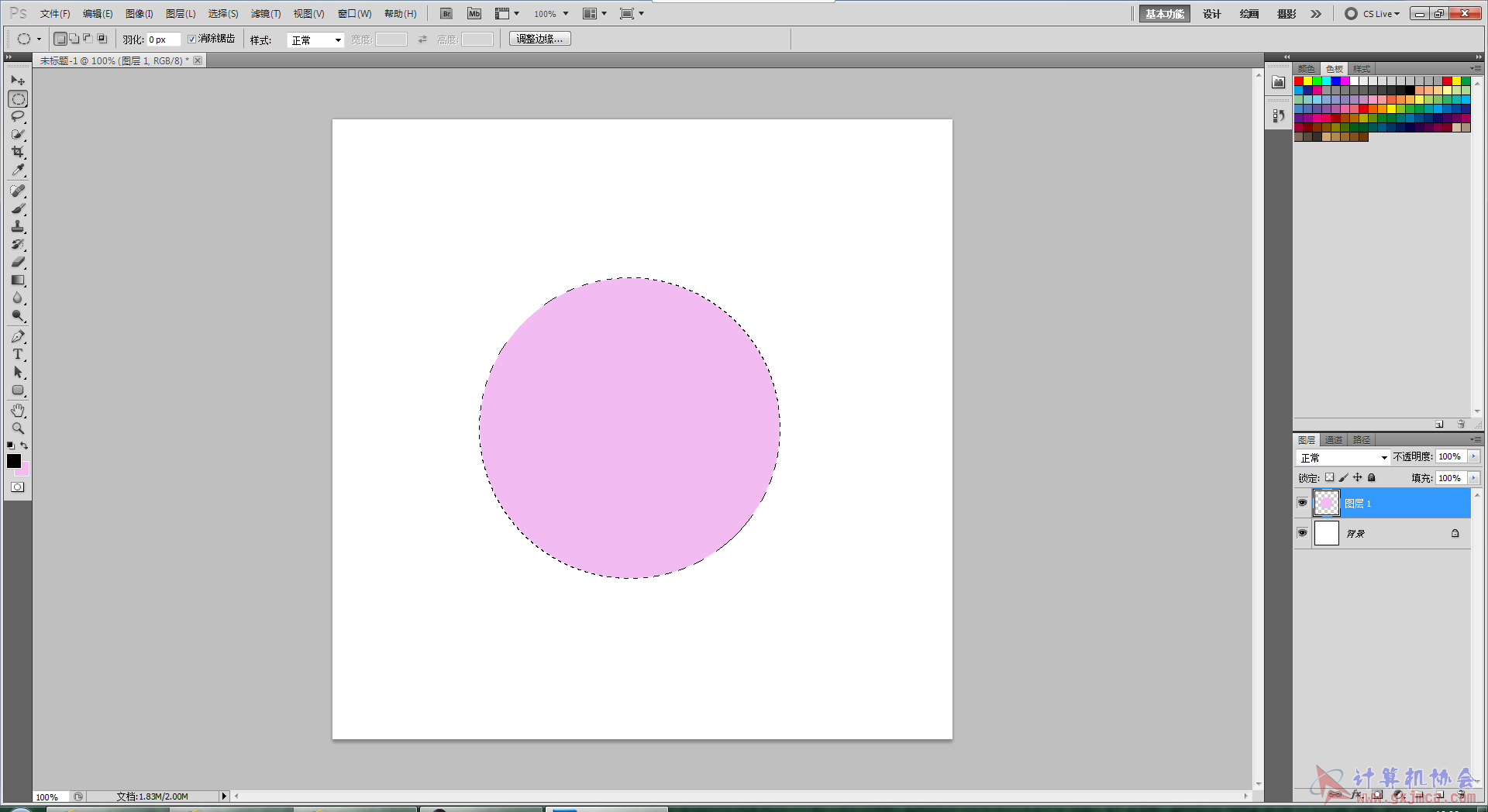Select the Dodge tool
This screenshot has height=812, width=1488.
point(18,315)
